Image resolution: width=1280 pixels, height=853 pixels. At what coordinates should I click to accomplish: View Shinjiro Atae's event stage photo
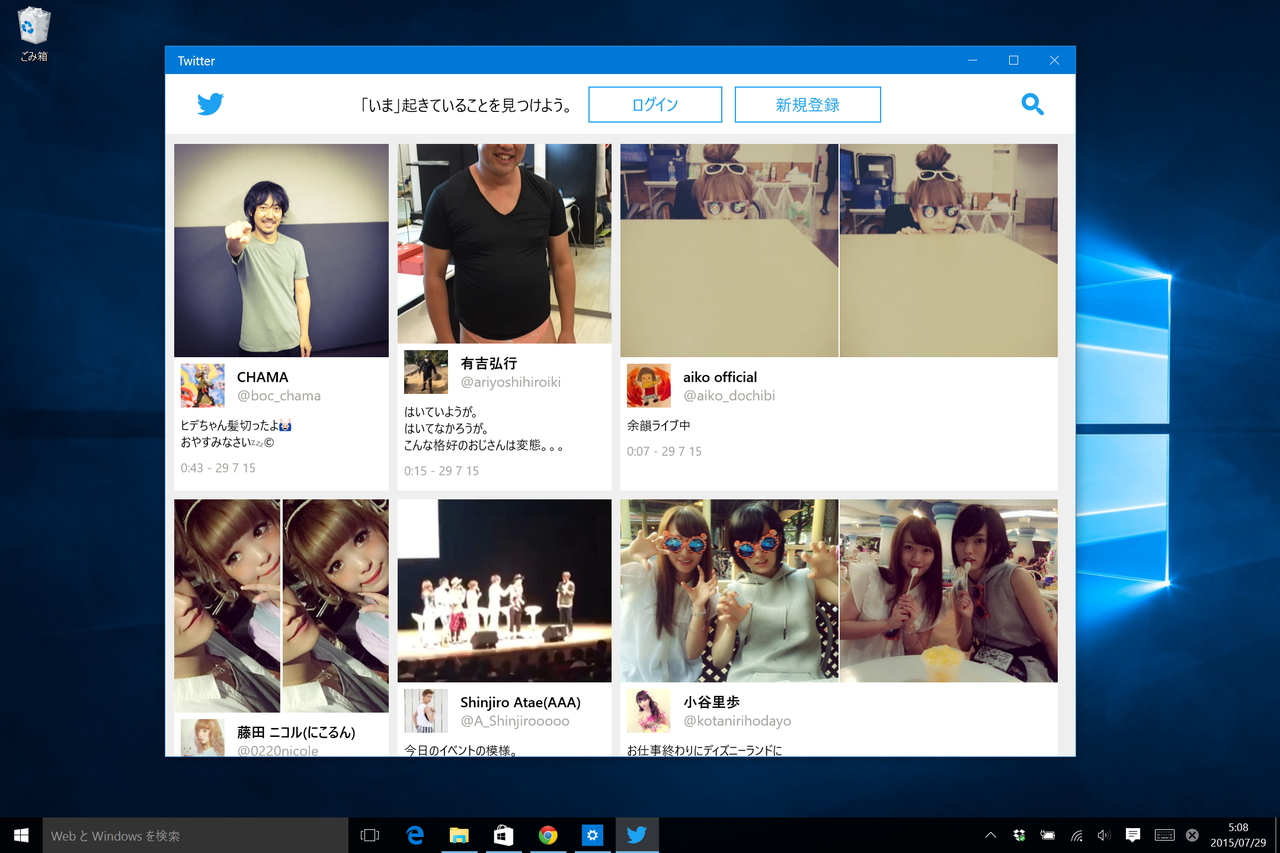click(503, 591)
